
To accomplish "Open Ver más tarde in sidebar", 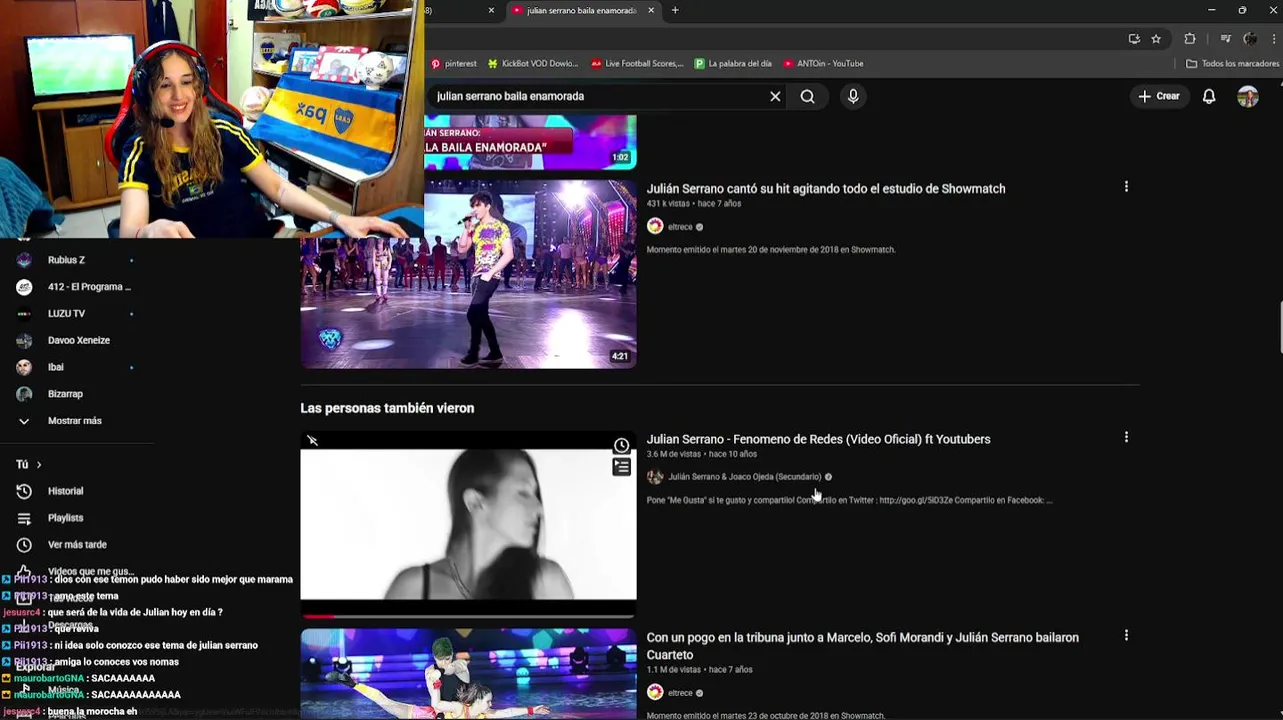I will click(x=75, y=545).
